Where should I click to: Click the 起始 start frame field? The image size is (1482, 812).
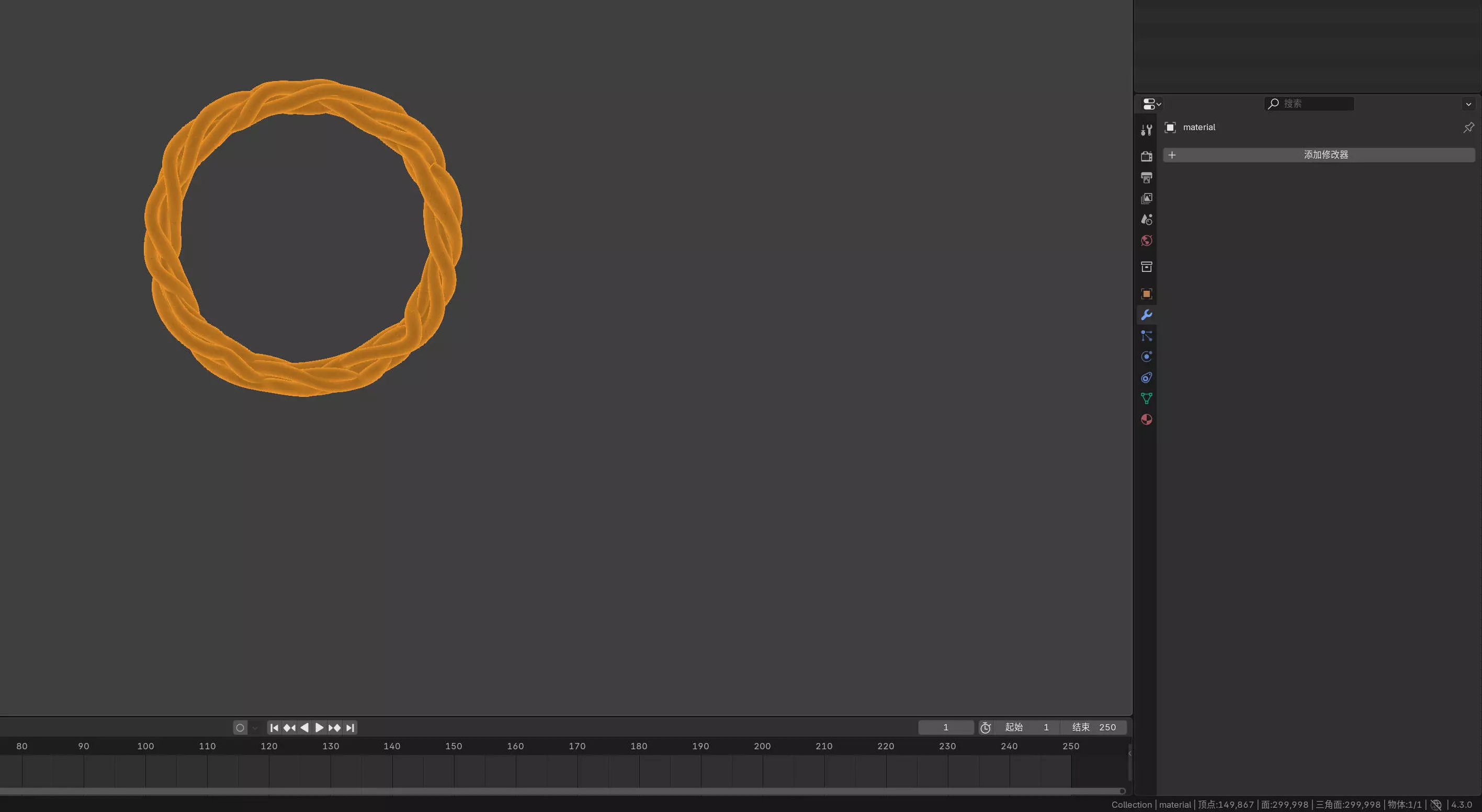tap(1027, 727)
